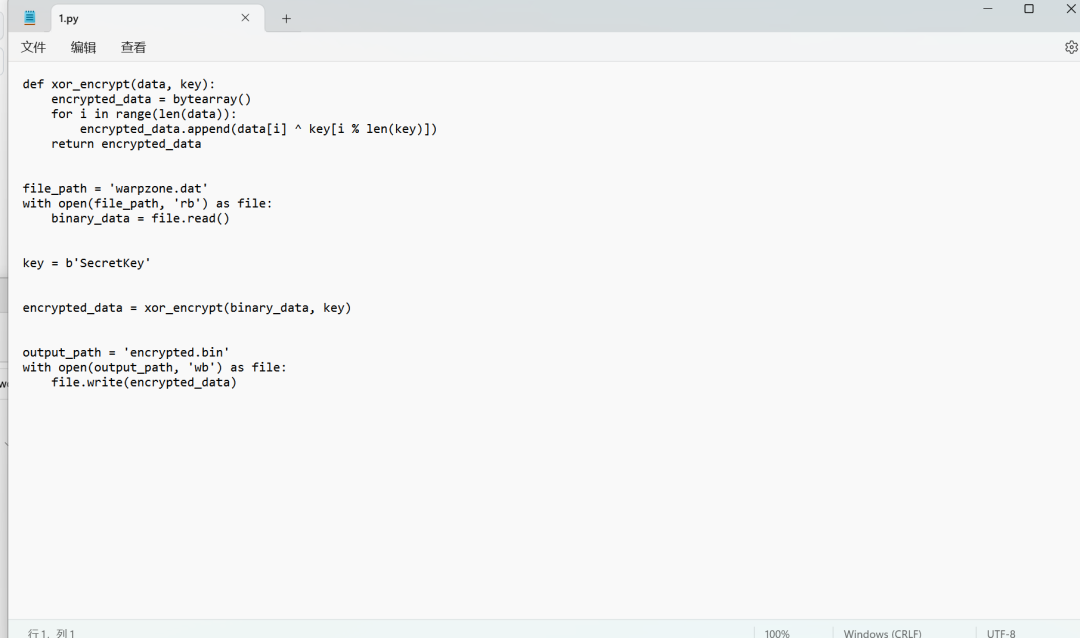Add a new tab with plus icon
This screenshot has width=1080, height=638.
pyautogui.click(x=286, y=18)
